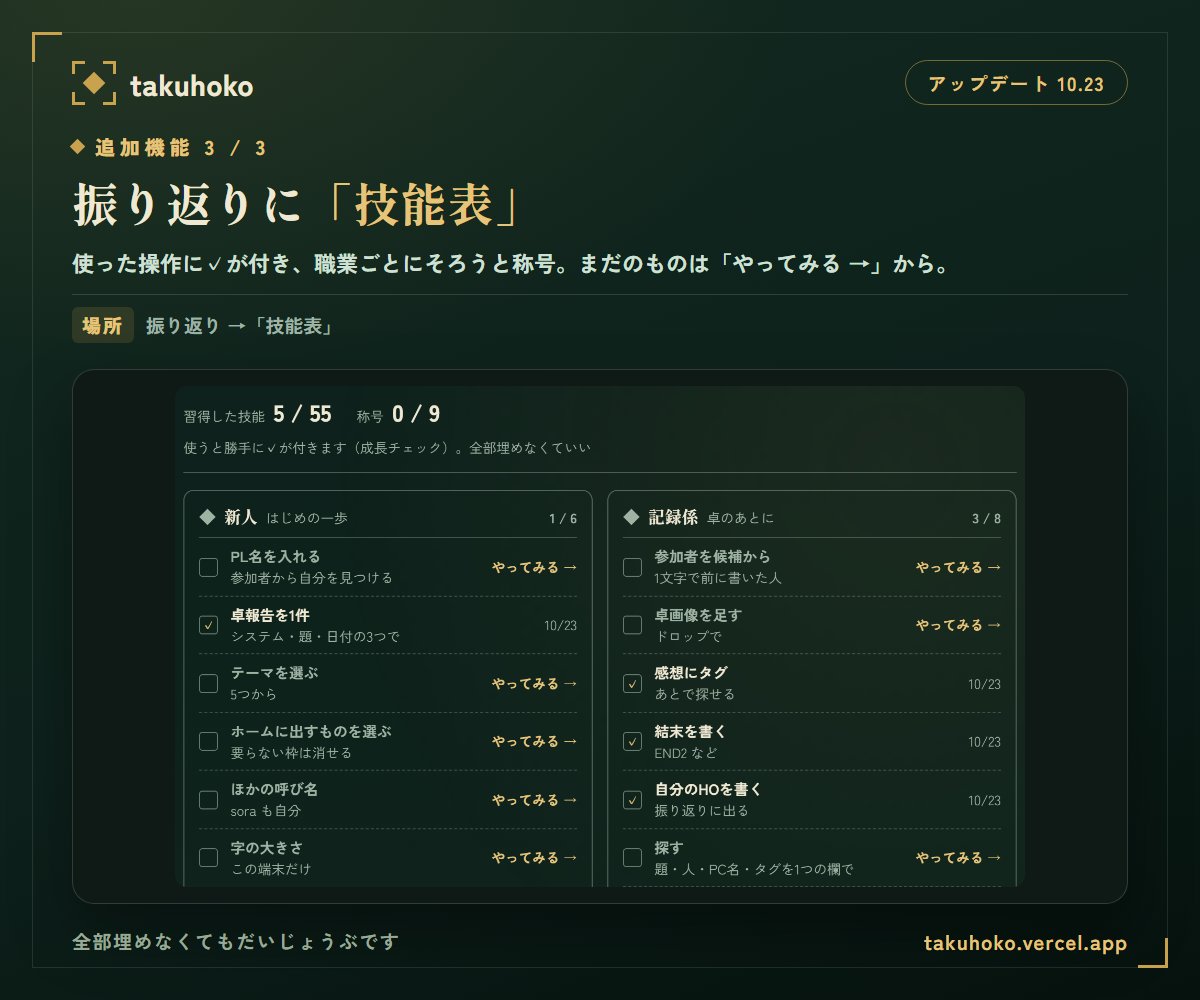Click the 3 / 8 progress count
This screenshot has width=1200, height=1000.
tap(987, 519)
